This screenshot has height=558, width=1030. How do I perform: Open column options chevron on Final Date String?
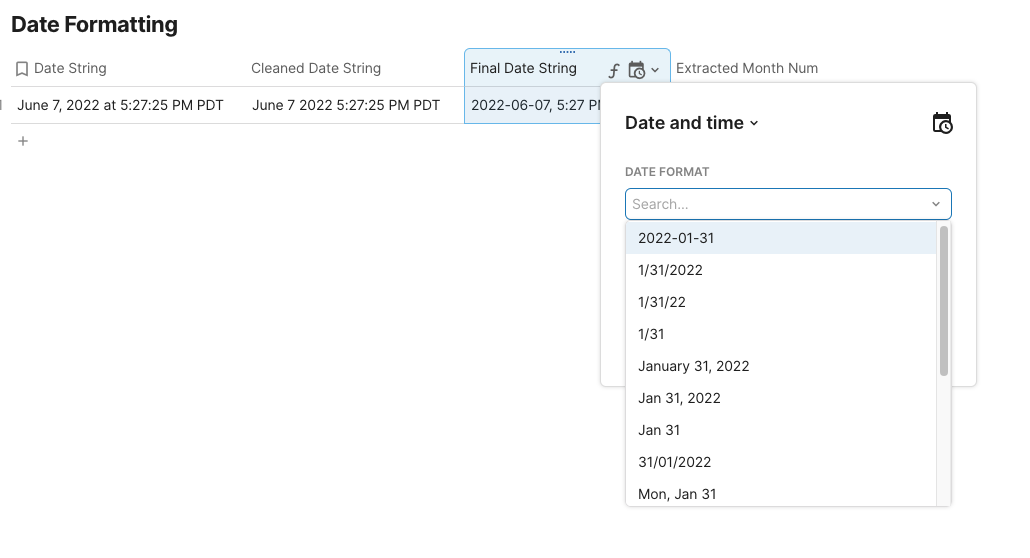tap(655, 70)
